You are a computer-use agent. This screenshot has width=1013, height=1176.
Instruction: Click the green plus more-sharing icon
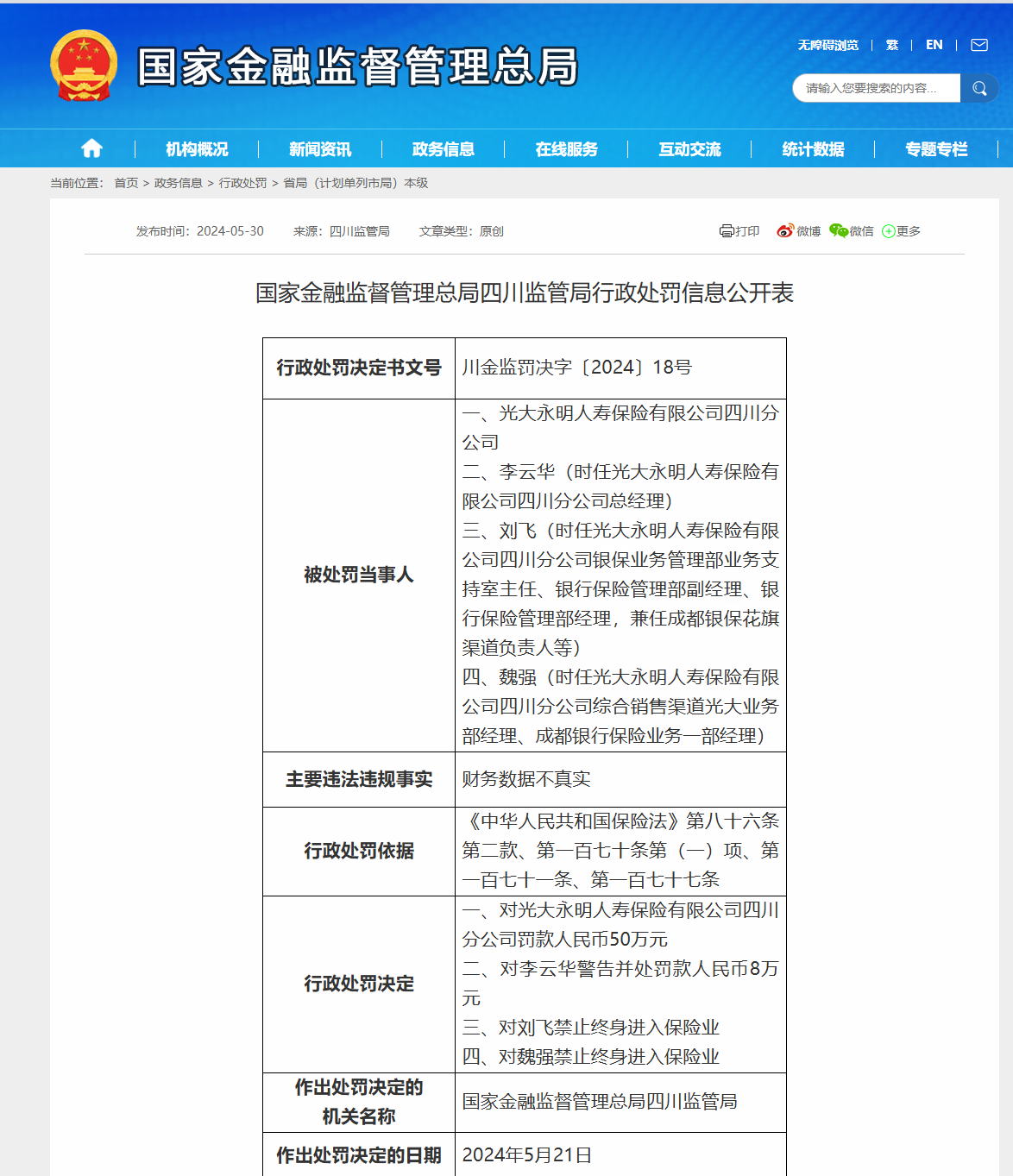pos(889,231)
